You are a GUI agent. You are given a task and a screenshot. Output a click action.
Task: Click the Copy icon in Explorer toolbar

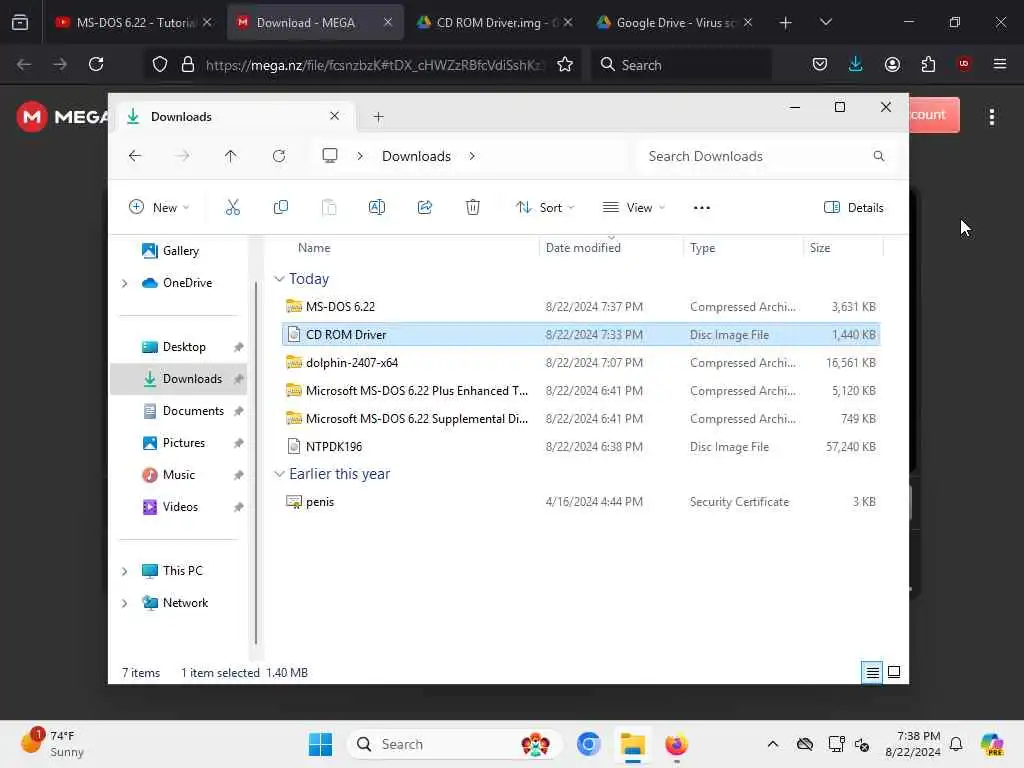281,208
